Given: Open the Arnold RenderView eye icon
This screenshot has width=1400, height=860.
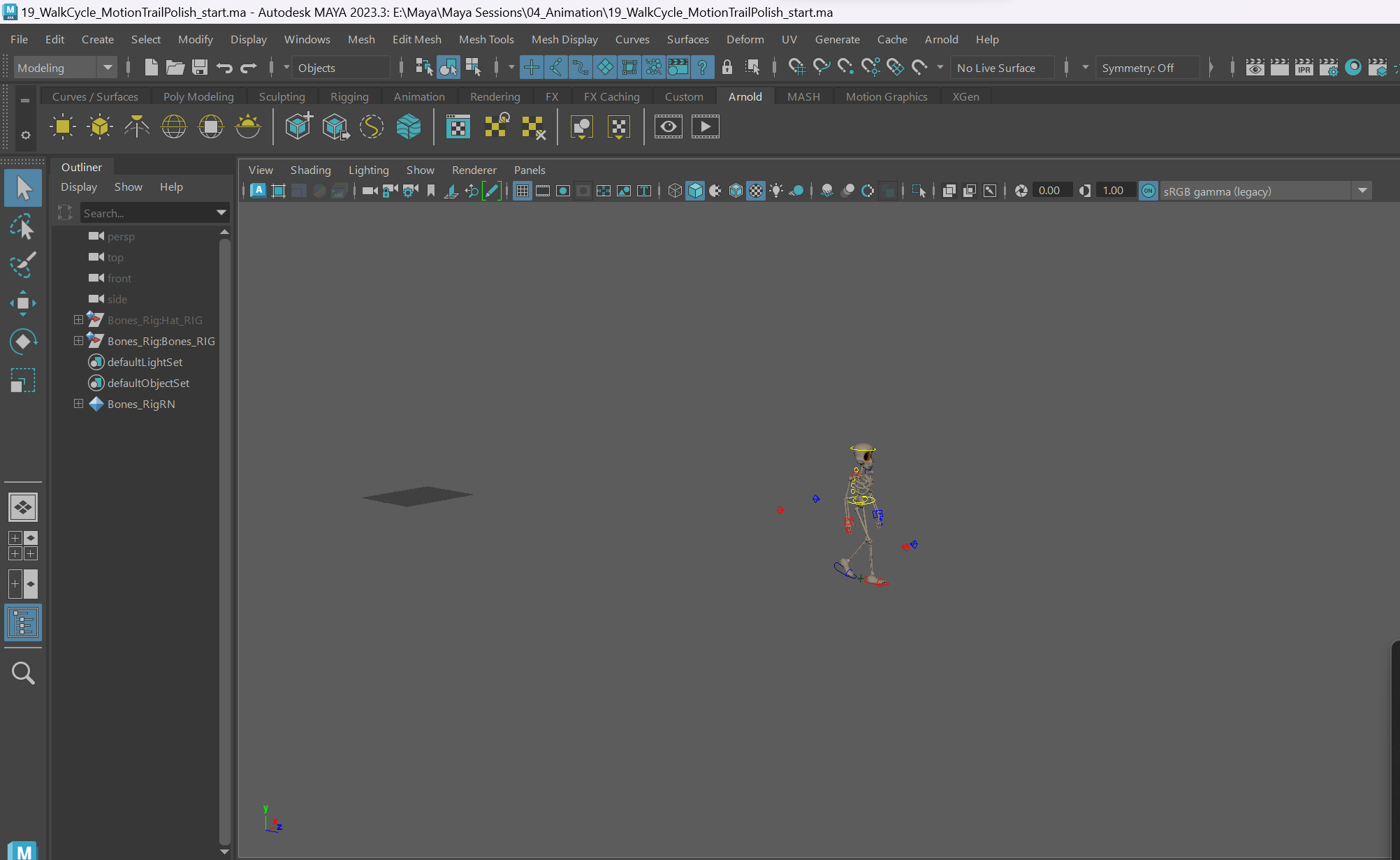Looking at the screenshot, I should coord(669,126).
